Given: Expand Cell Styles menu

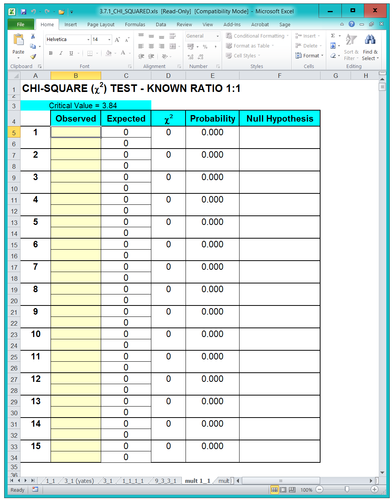Looking at the screenshot, I should tap(243, 56).
